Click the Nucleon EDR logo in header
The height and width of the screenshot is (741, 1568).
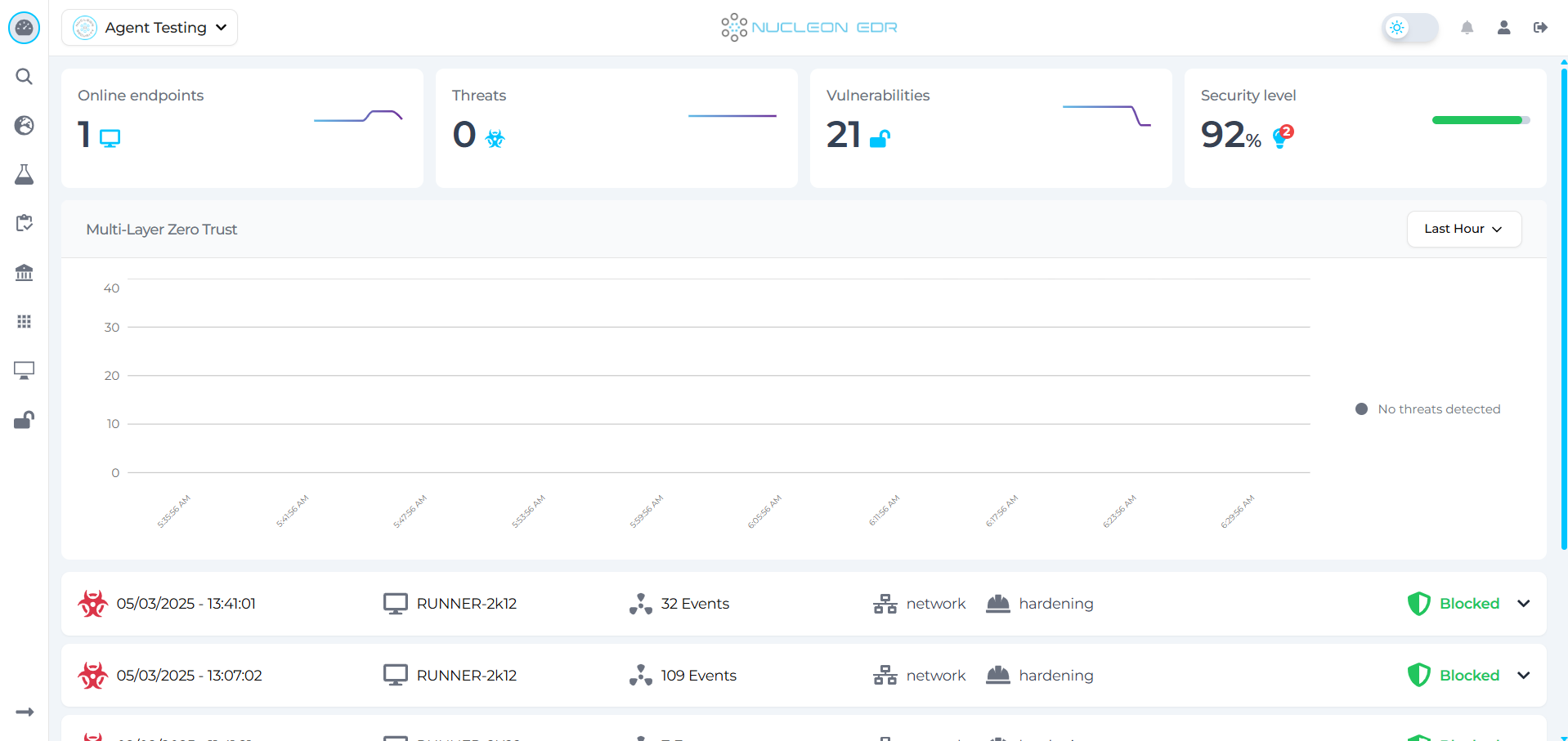pyautogui.click(x=809, y=27)
